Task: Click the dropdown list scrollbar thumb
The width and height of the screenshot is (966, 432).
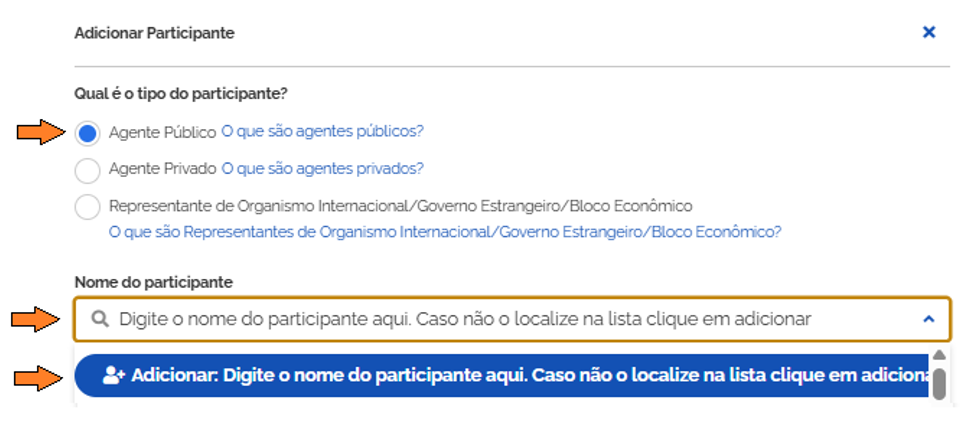Action: tap(939, 382)
